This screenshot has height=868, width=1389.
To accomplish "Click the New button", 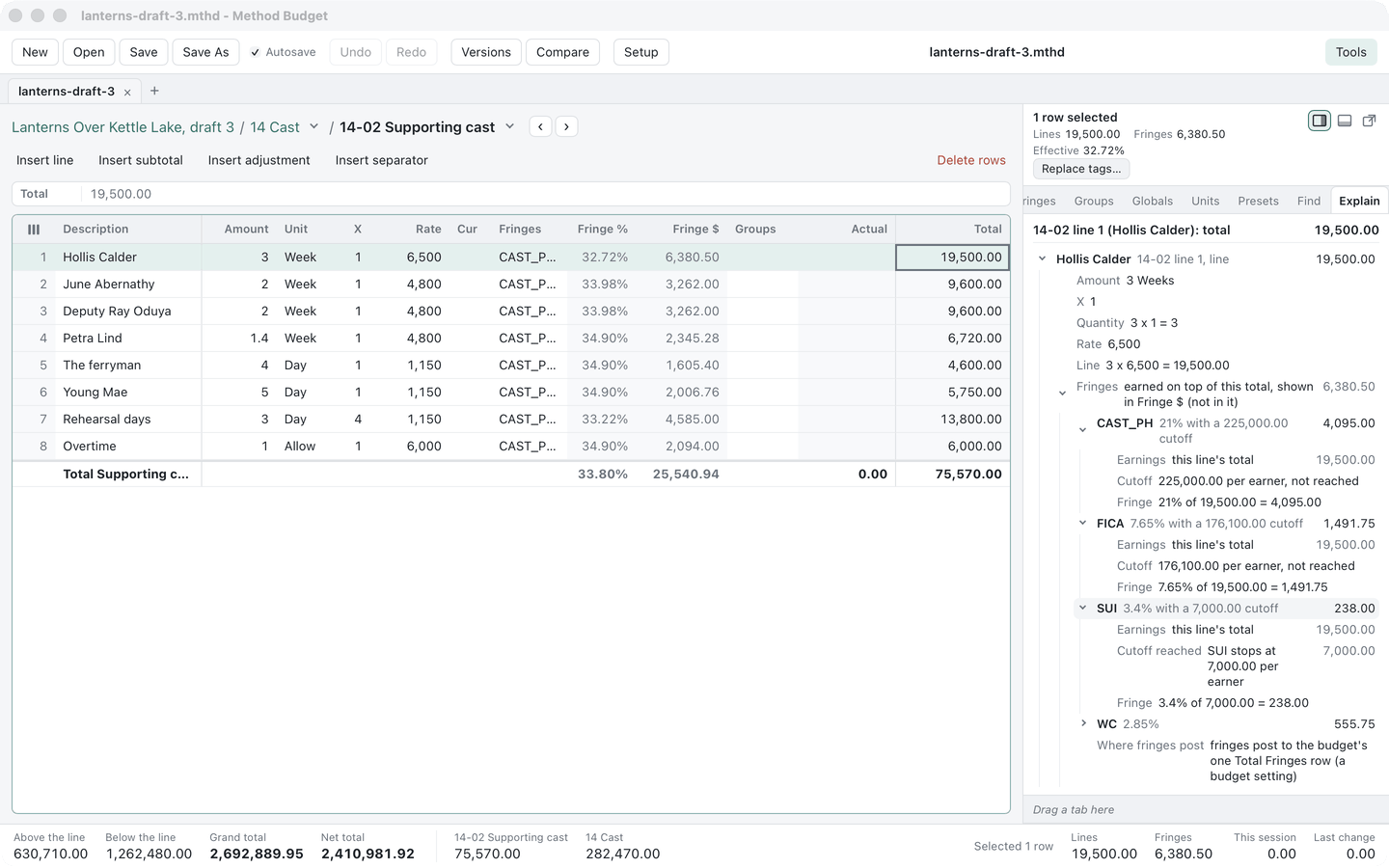I will tap(35, 52).
